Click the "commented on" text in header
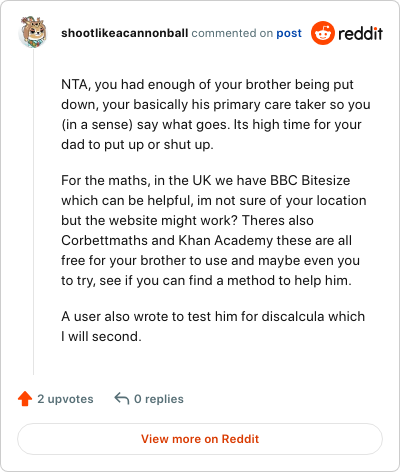This screenshot has width=400, height=472. [232, 33]
